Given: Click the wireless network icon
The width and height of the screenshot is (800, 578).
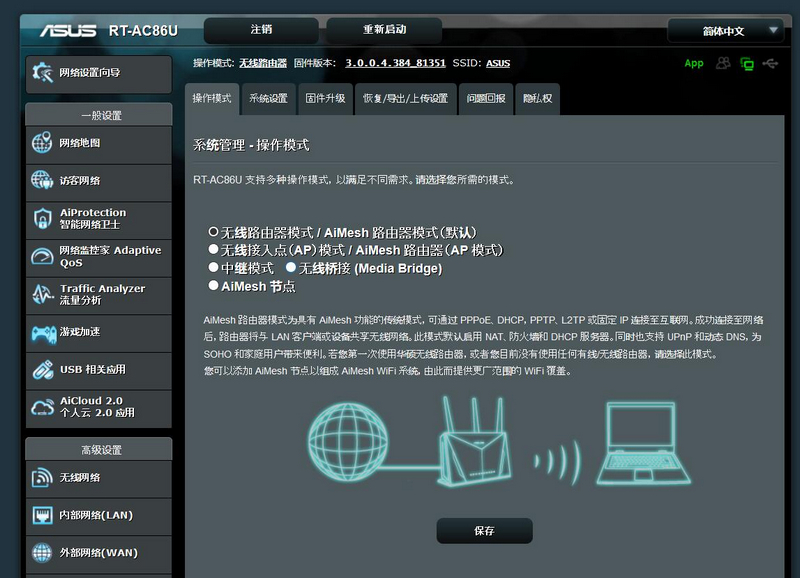Looking at the screenshot, I should coord(42,478).
